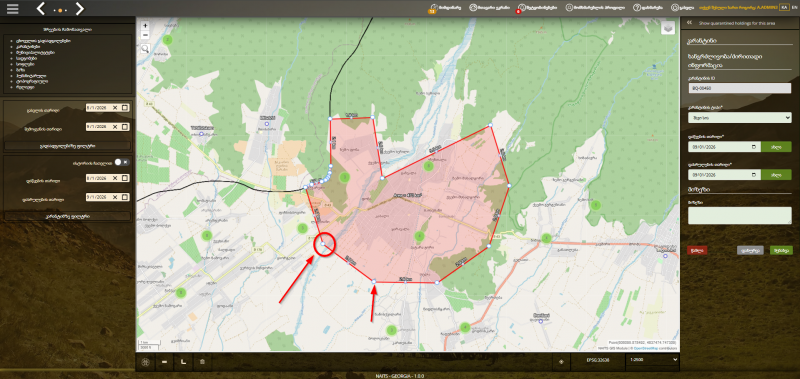Screen dimensions: 800x379
Task: Click the green save button at the right panel bottom
Action: tap(781, 250)
